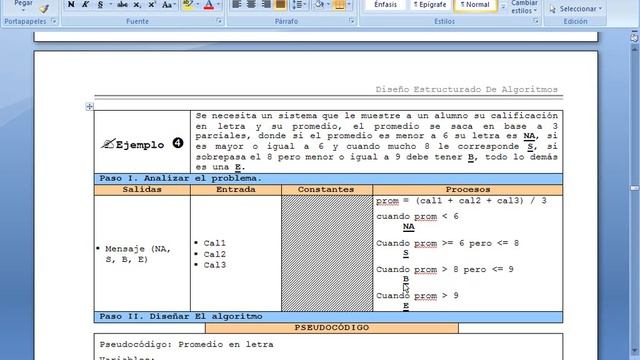
Task: Align text right
Action: (x=266, y=4)
